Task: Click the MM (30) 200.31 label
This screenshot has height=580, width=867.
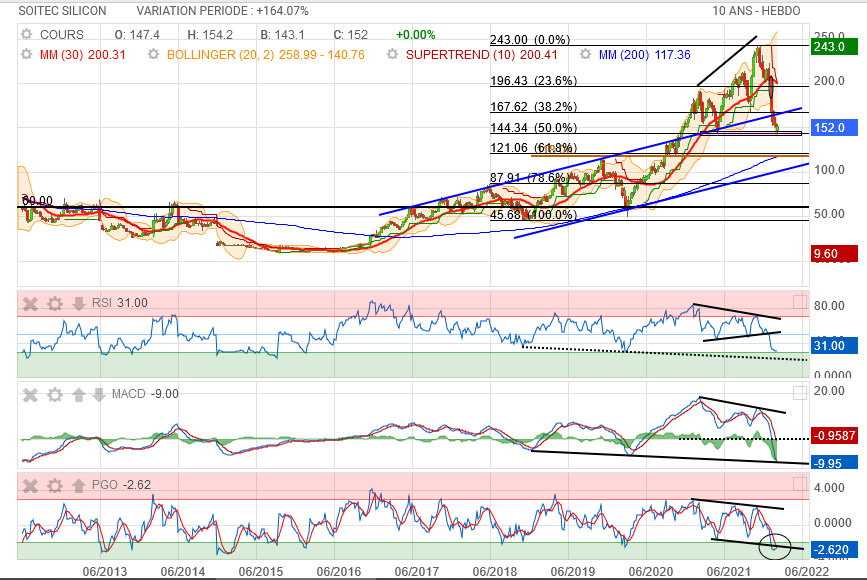Action: click(82, 55)
